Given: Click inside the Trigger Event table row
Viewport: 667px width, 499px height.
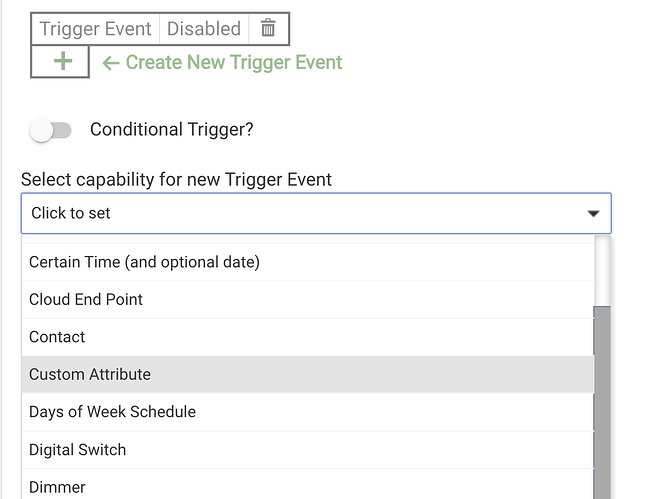Looking at the screenshot, I should [x=160, y=29].
